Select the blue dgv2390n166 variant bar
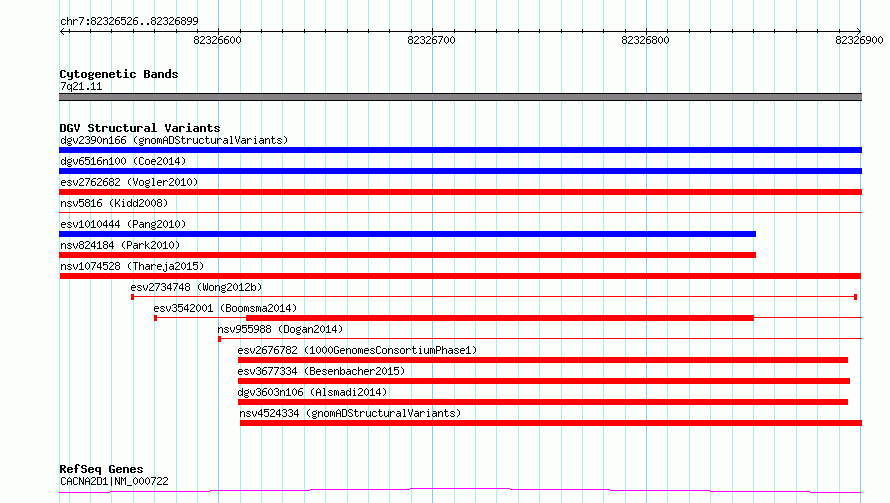This screenshot has height=503, width=890. click(460, 150)
